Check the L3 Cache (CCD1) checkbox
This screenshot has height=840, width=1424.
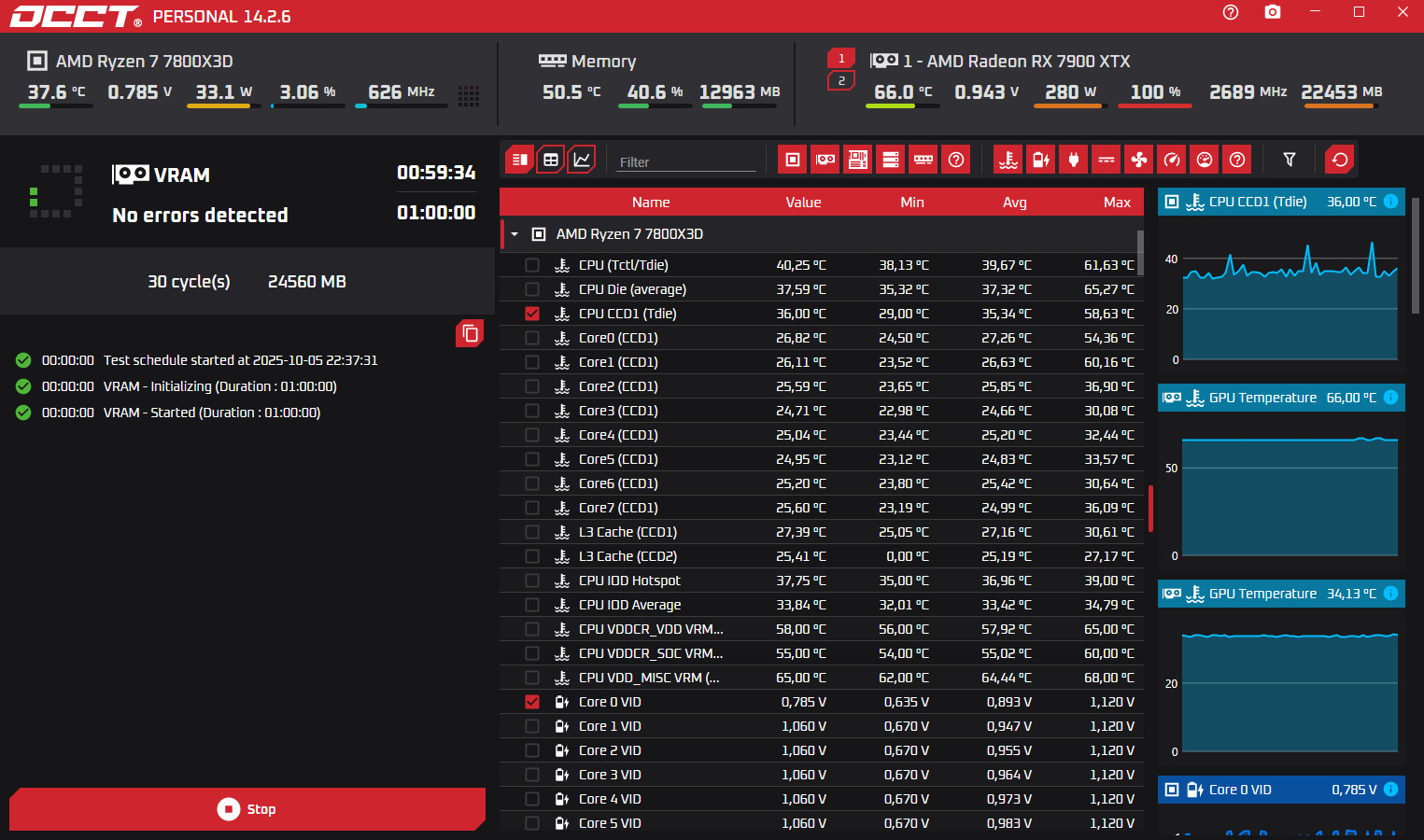(x=532, y=532)
